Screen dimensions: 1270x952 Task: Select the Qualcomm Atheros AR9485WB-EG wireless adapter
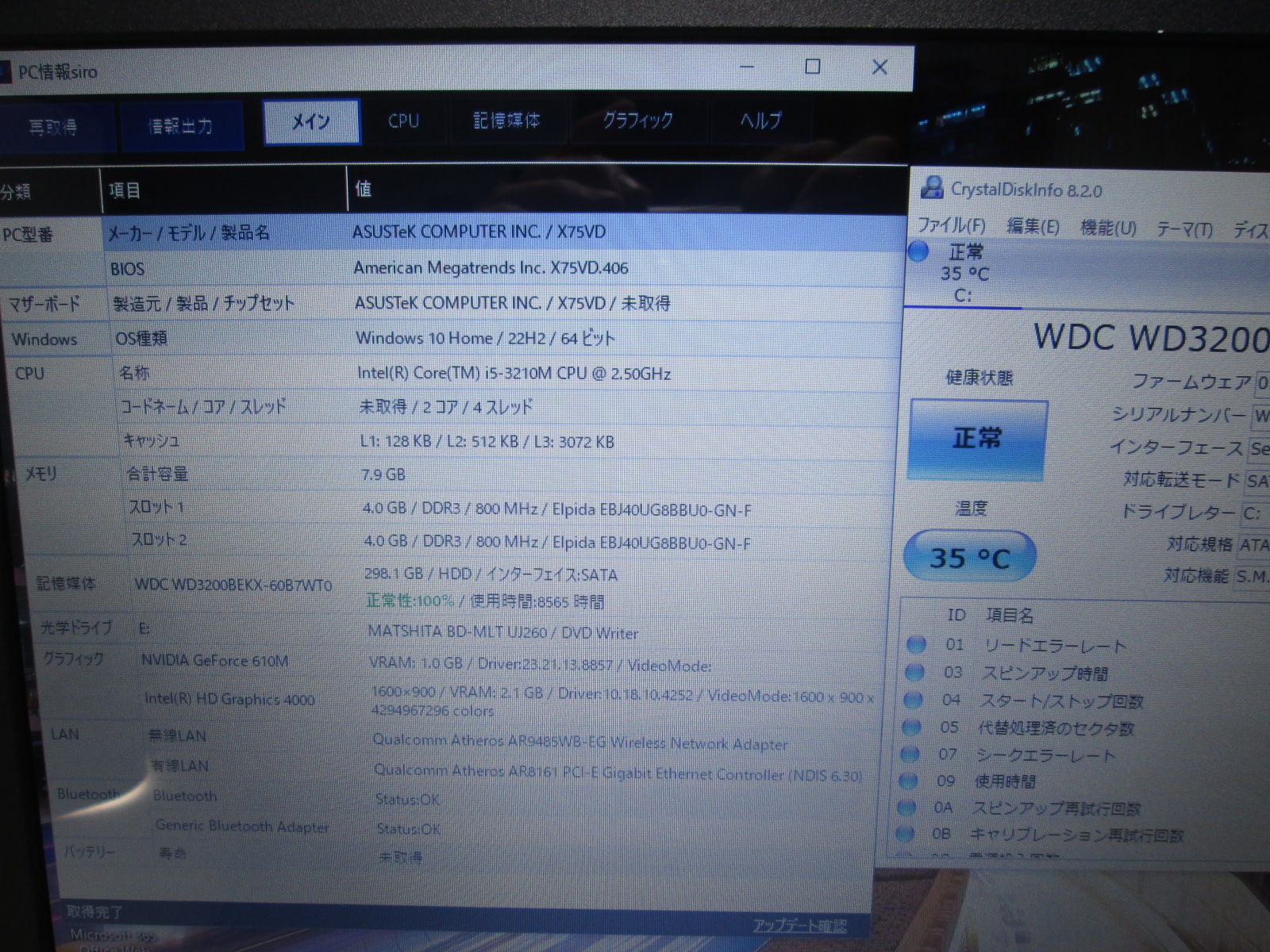[580, 743]
